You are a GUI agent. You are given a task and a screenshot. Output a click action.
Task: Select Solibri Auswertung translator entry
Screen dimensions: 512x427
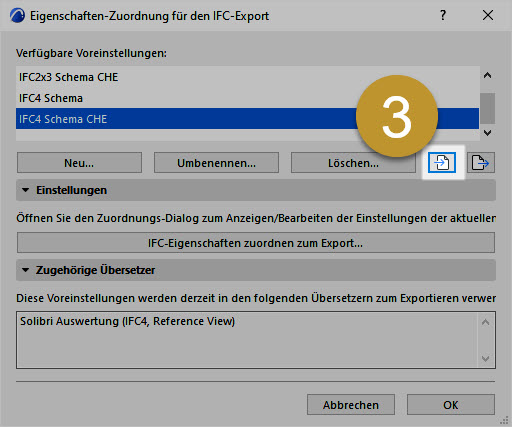(127, 321)
